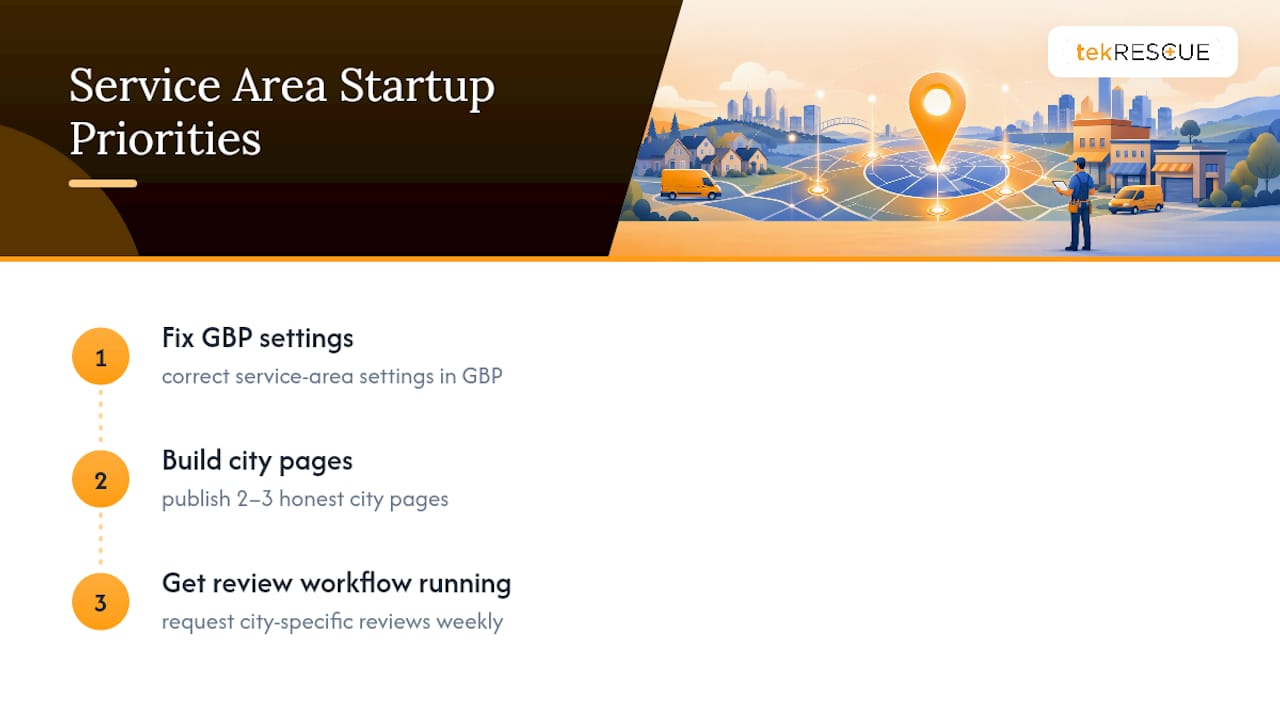Select the orange step 3 circle
1280x720 pixels.
coord(101,602)
